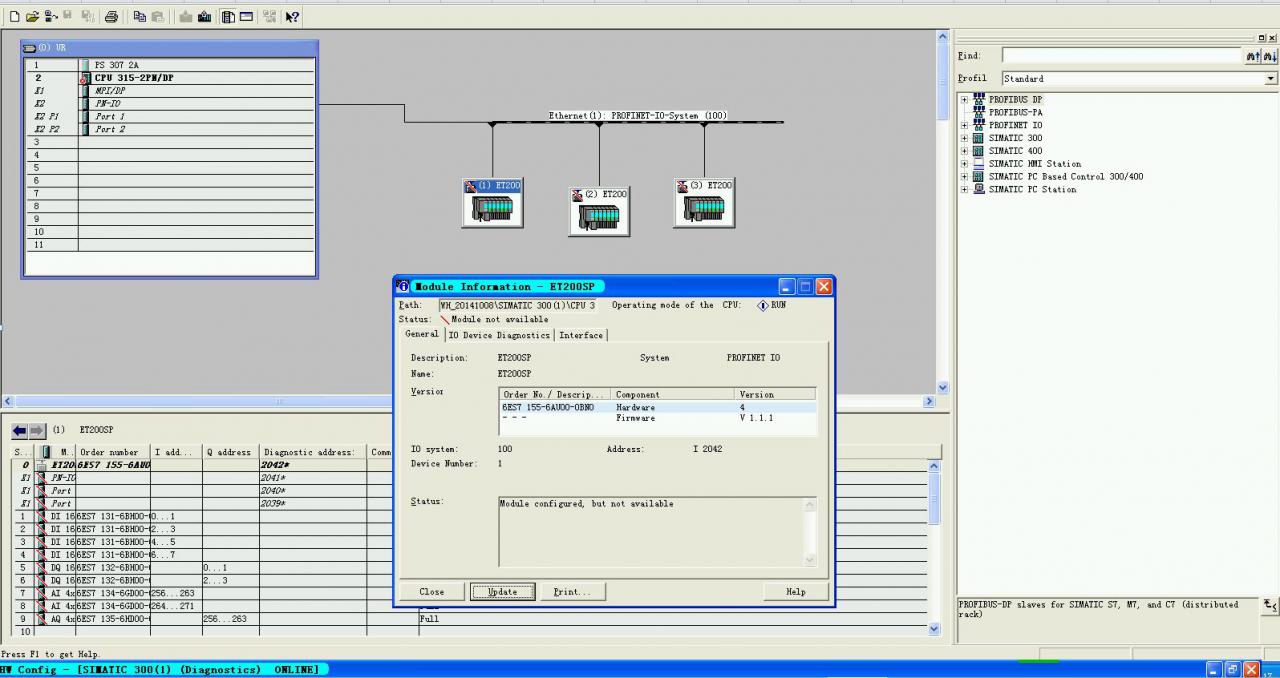This screenshot has height=678, width=1280.
Task: Click the Copy toolbar icon
Action: pyautogui.click(x=140, y=16)
